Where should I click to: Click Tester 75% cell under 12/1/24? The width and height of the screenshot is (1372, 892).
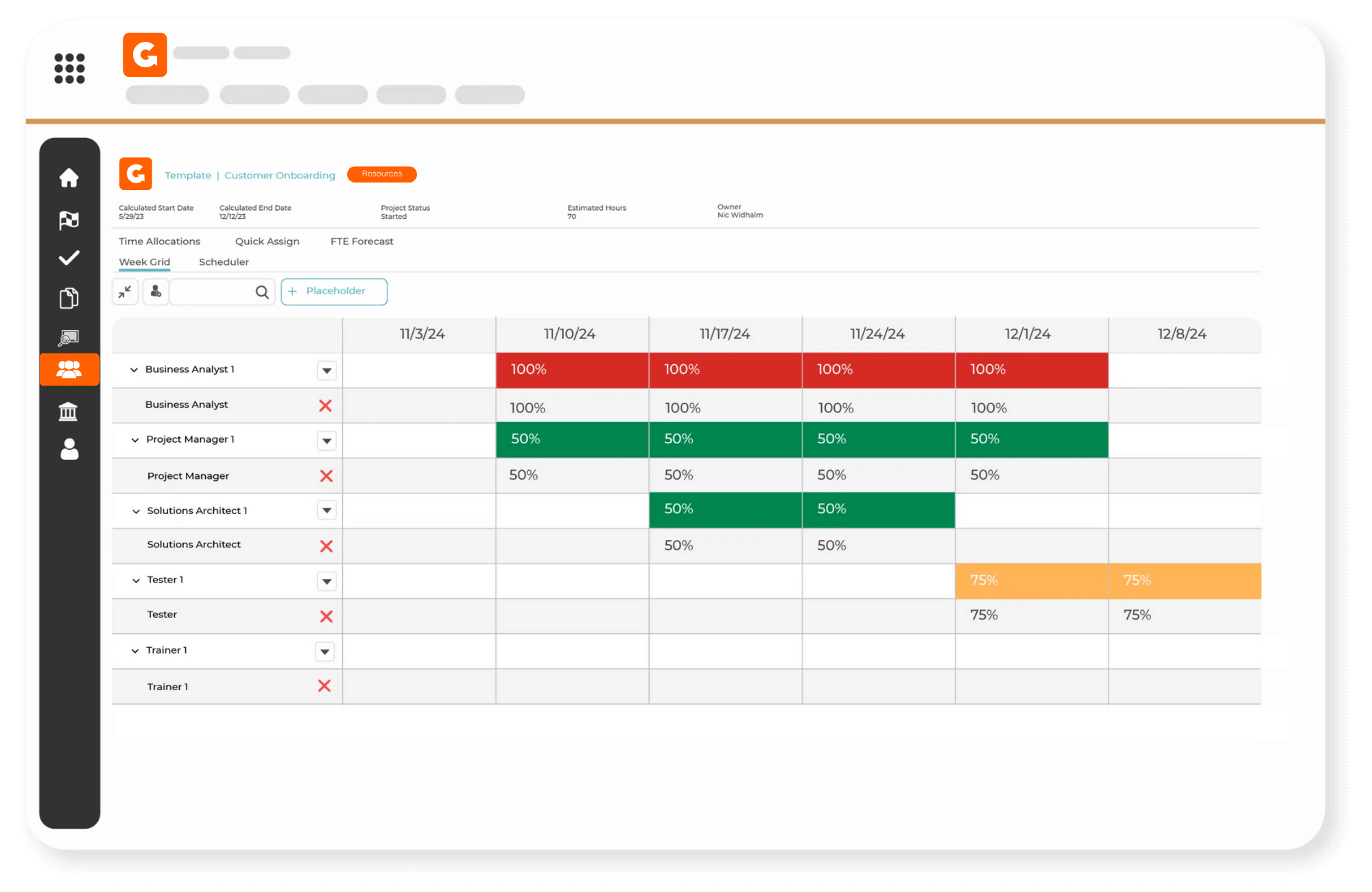coord(1032,616)
